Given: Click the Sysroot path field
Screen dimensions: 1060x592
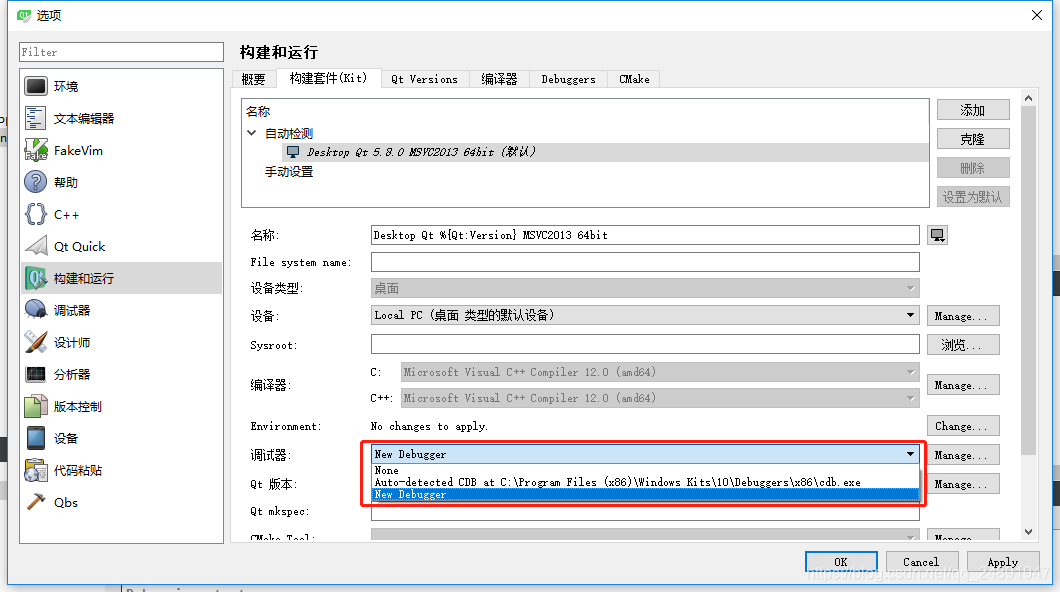Looking at the screenshot, I should (645, 345).
